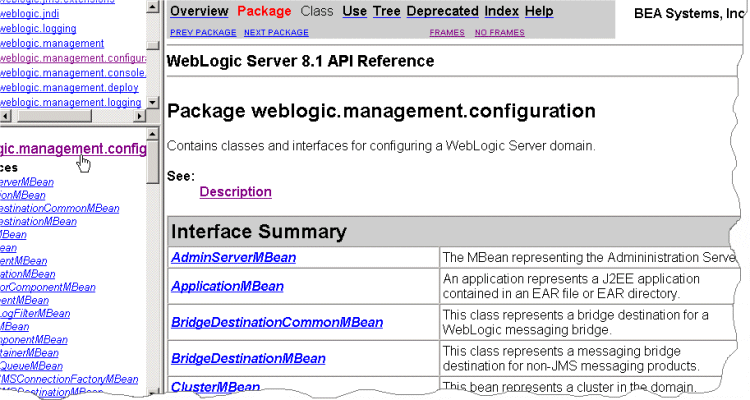Open ...MSConnectionFactoryMBean in the class list
The height and width of the screenshot is (400, 750).
click(x=69, y=379)
